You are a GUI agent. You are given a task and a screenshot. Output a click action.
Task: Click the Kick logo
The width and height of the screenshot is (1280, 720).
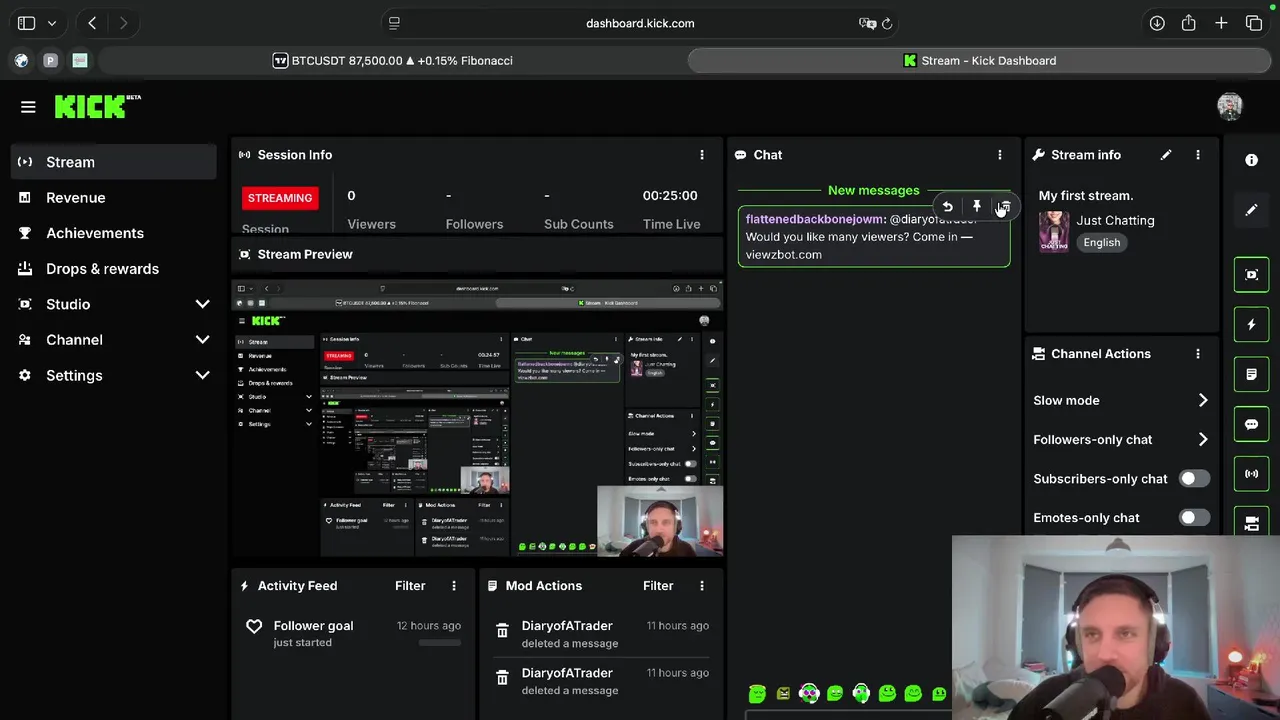pyautogui.click(x=97, y=106)
